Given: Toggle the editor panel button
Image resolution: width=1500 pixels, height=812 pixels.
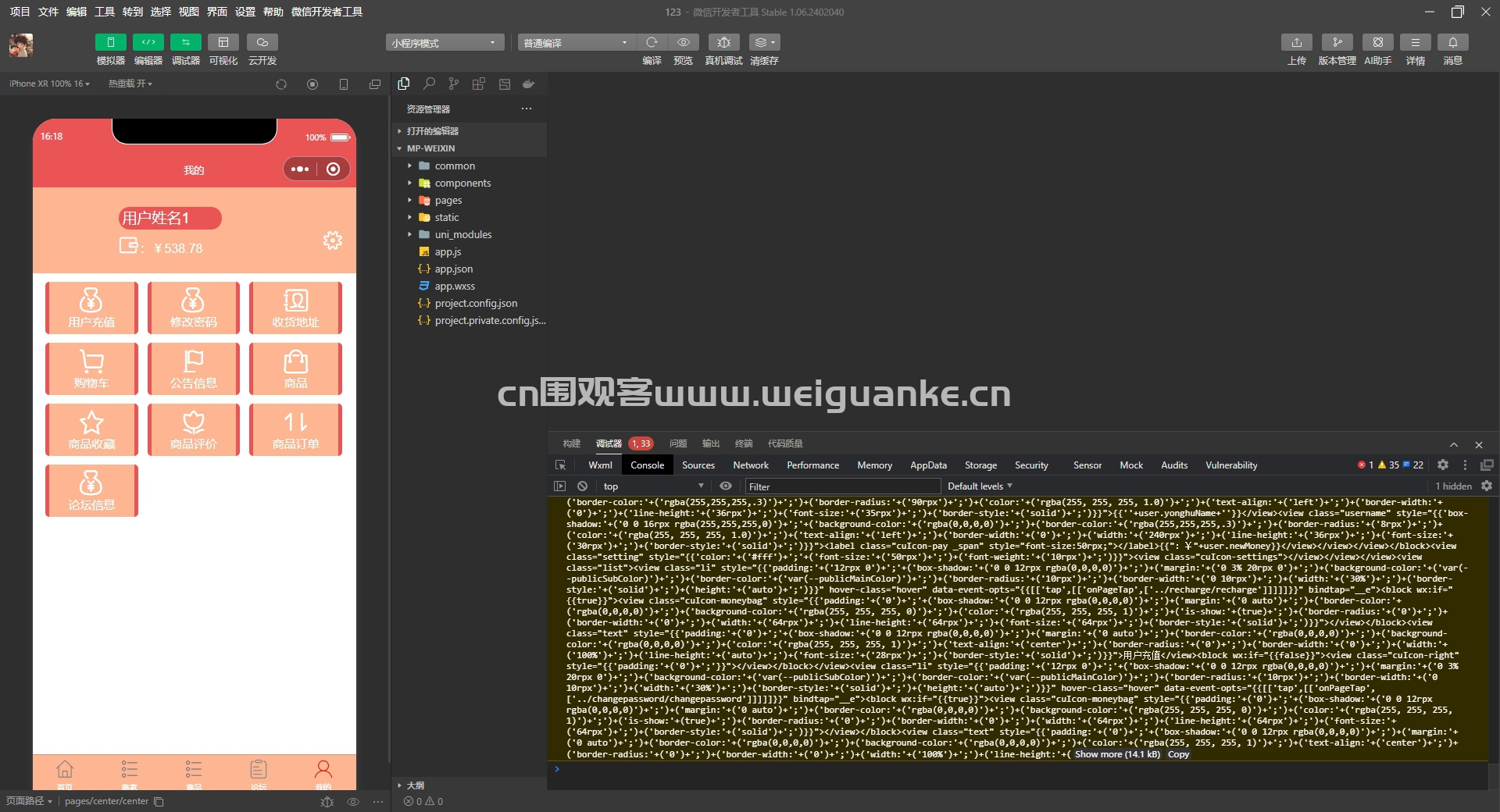Looking at the screenshot, I should coord(148,42).
